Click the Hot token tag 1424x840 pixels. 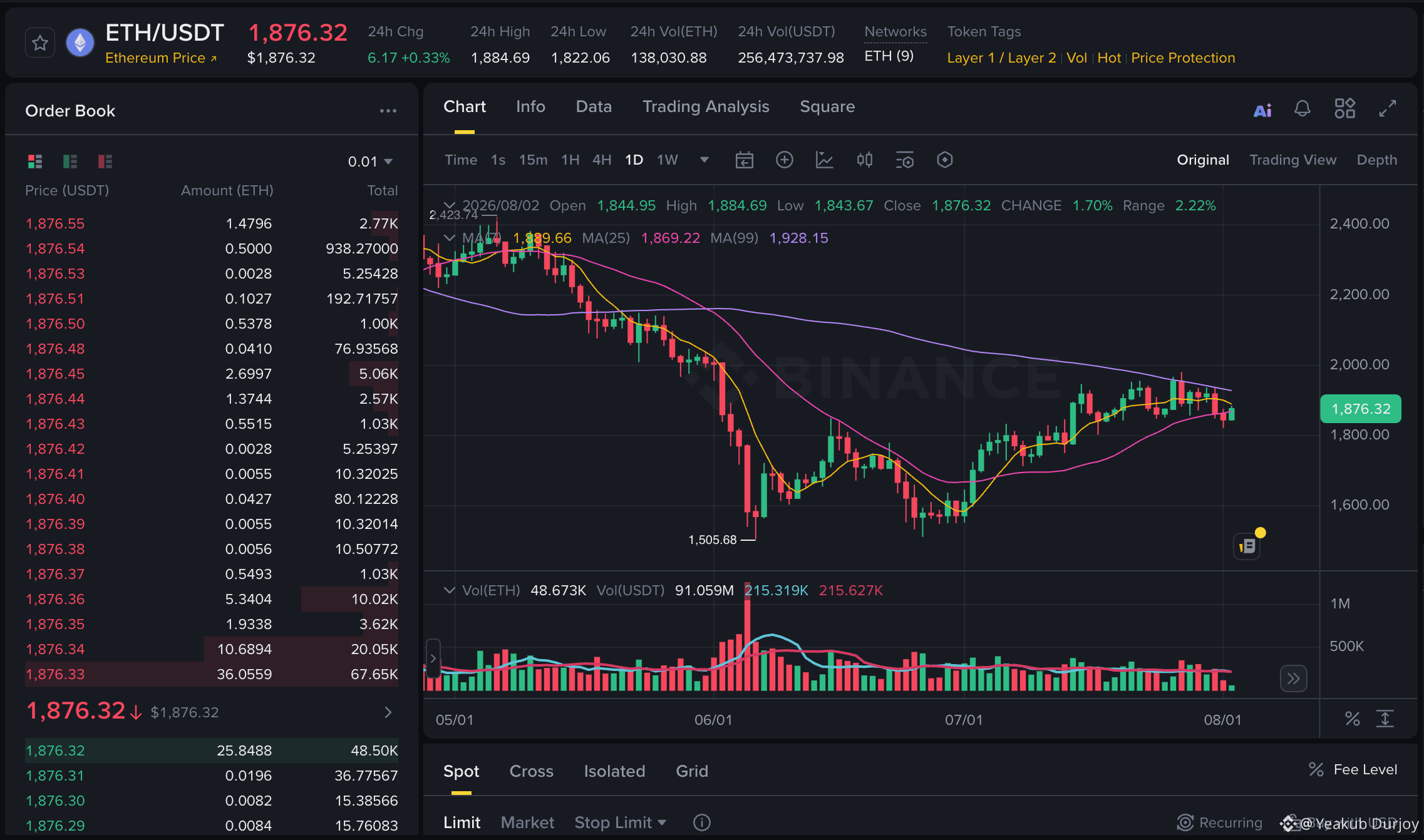point(1109,58)
